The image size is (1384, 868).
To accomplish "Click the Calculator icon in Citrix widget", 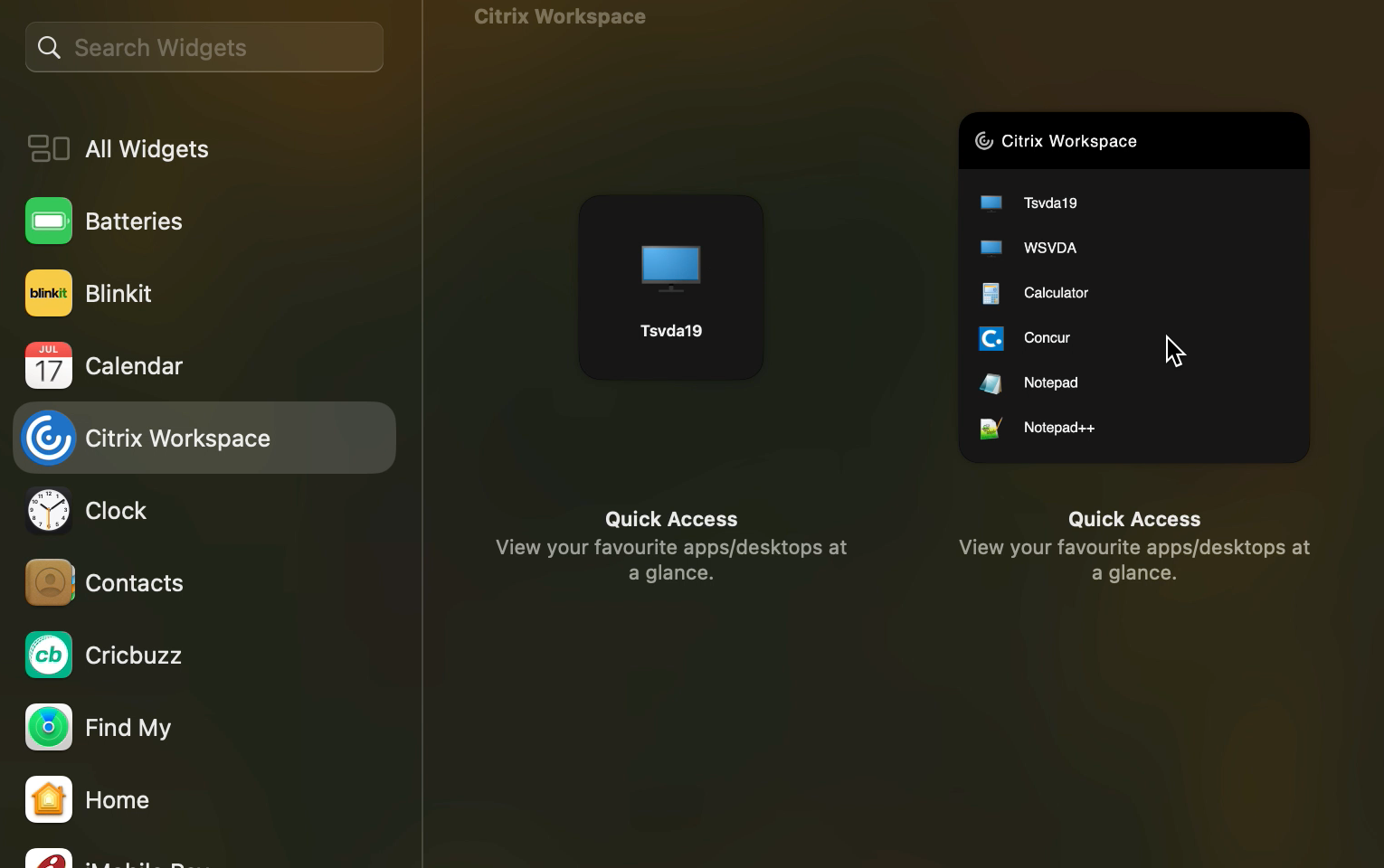I will point(991,293).
